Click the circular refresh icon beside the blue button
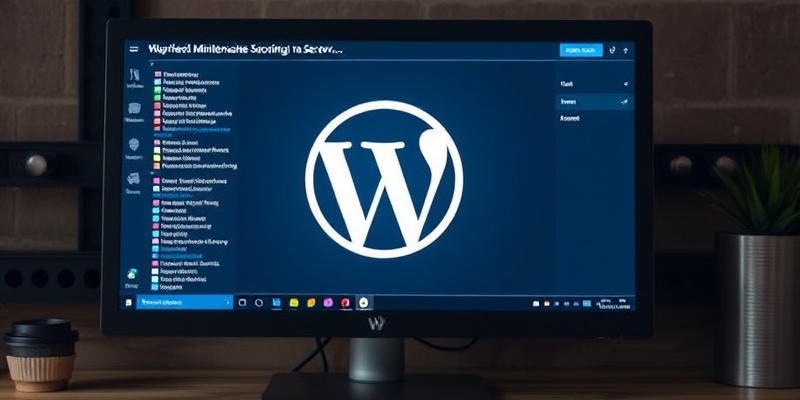 pyautogui.click(x=613, y=50)
